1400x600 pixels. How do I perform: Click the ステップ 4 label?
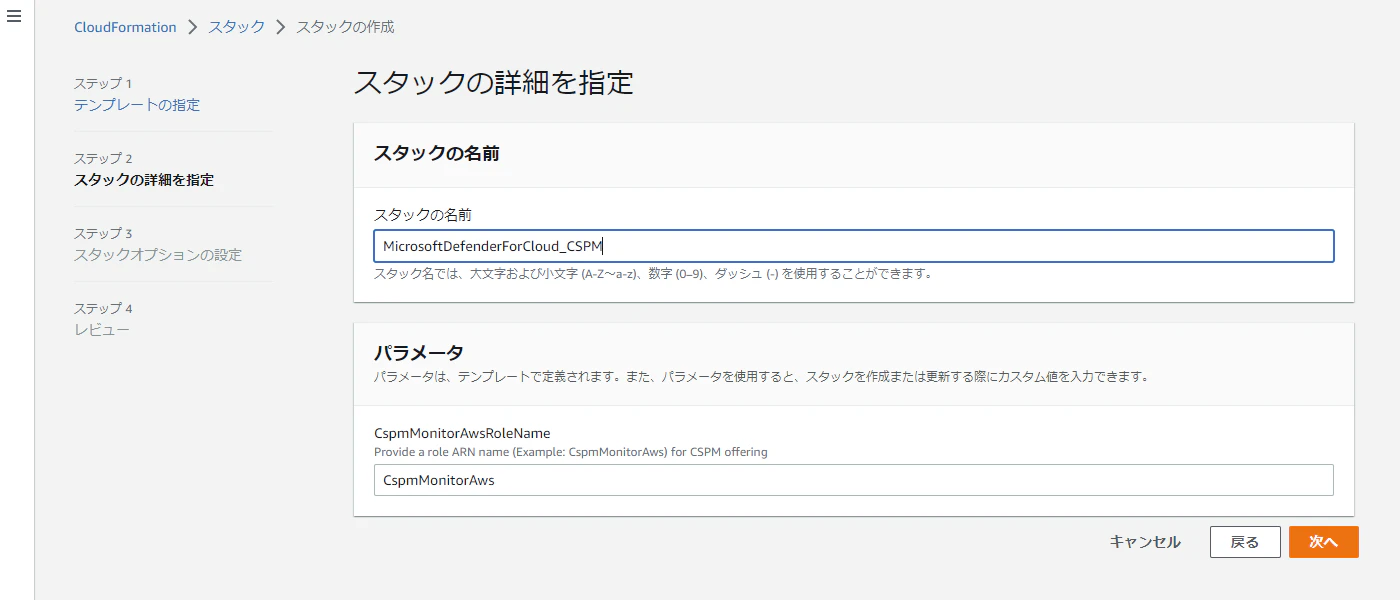pos(103,309)
